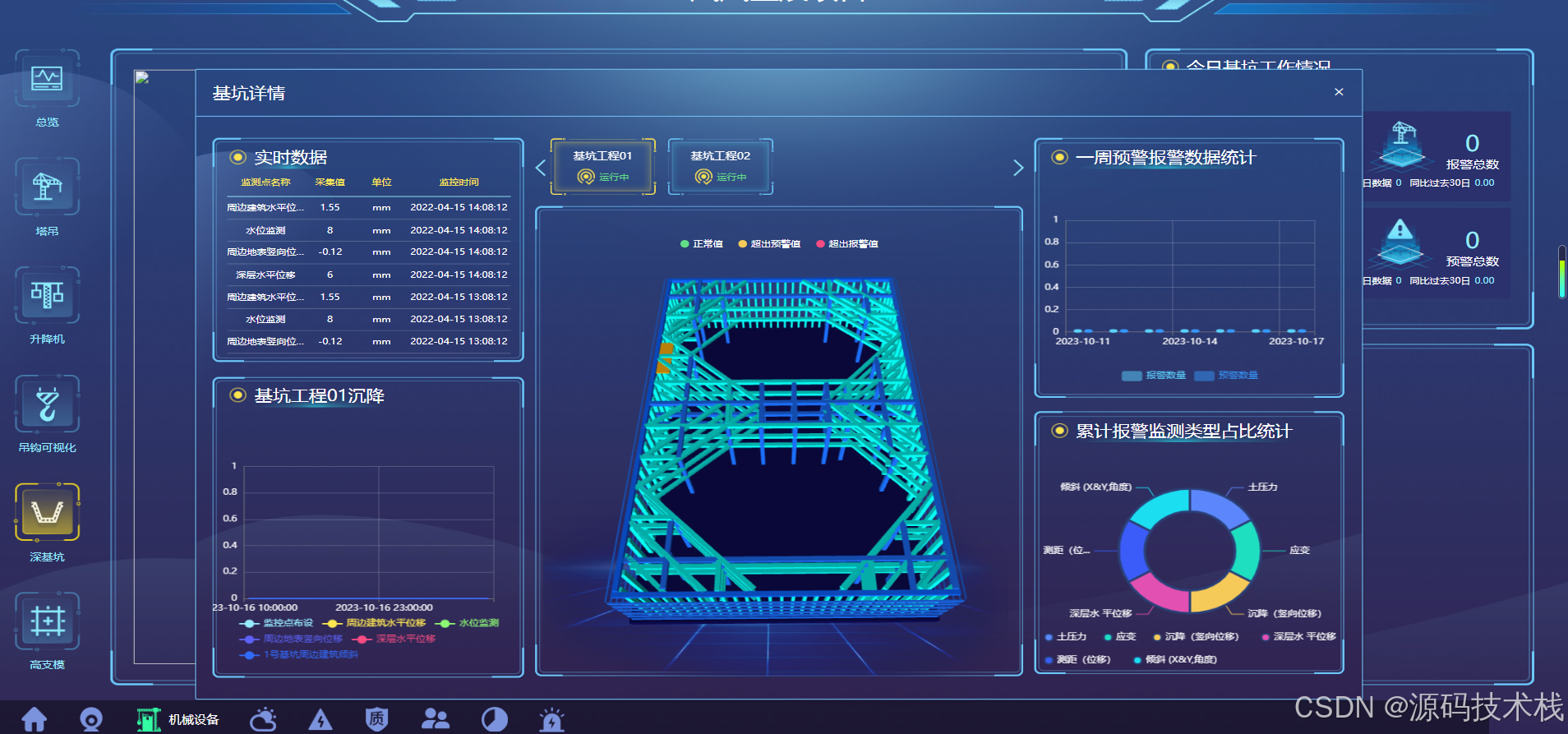1568x734 pixels.
Task: Click the pink 深层水平位移 donut segment
Action: tap(1160, 593)
